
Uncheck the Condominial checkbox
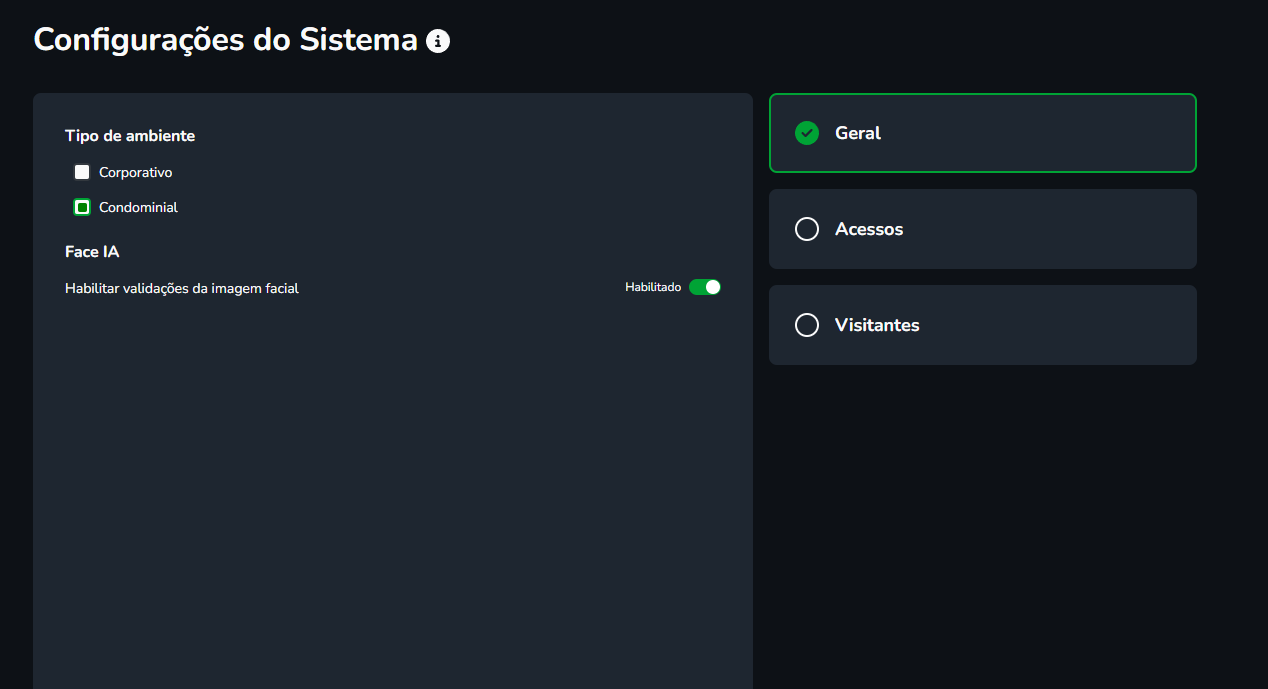pos(82,207)
